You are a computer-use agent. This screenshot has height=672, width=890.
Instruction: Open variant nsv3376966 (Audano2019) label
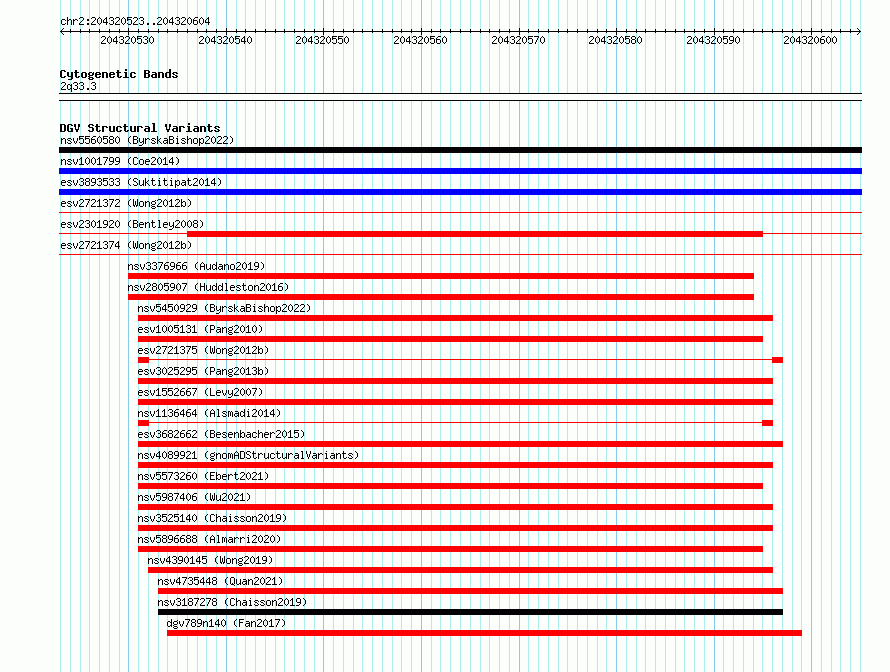[x=196, y=266]
